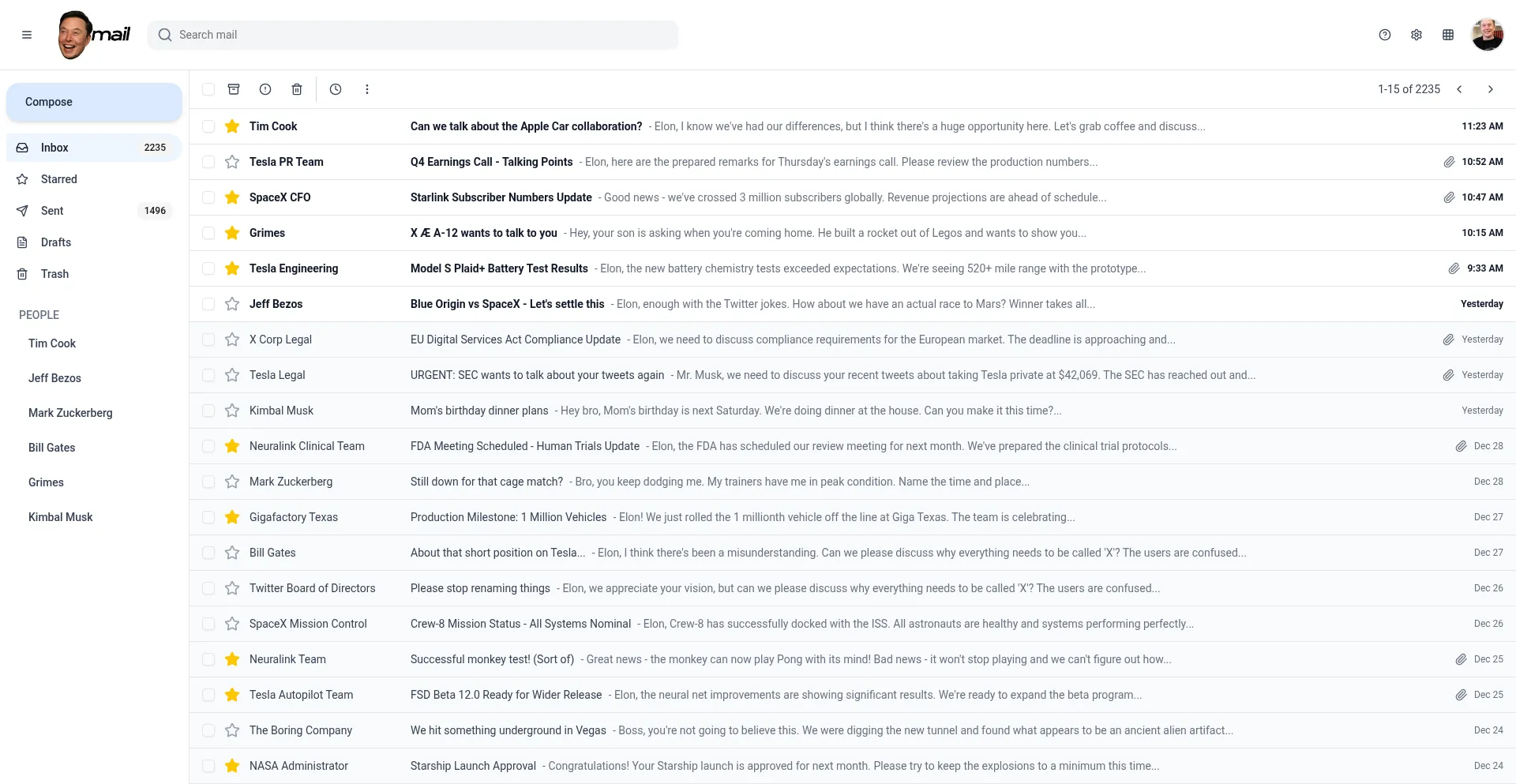
Task: Open the hamburger main menu
Action: pyautogui.click(x=27, y=35)
